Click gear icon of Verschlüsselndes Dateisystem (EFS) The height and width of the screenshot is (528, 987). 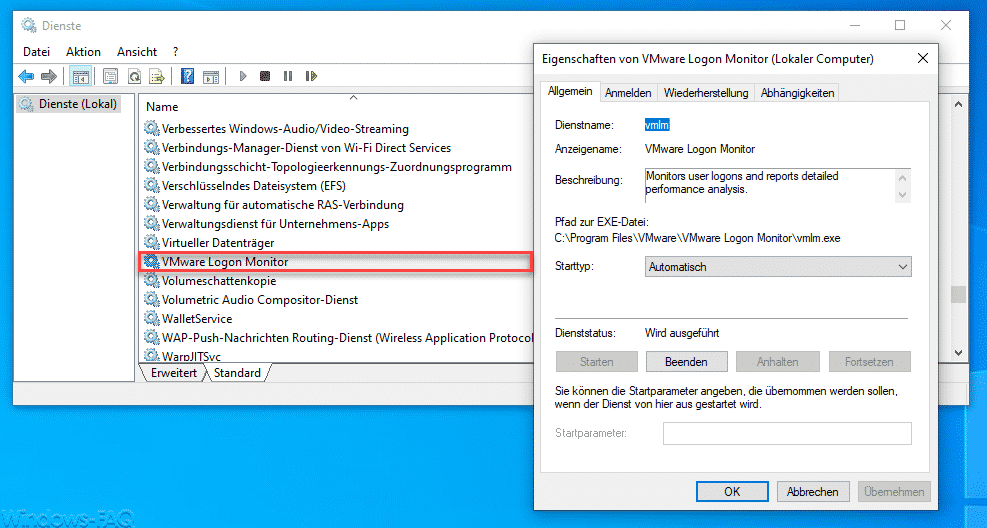[x=152, y=186]
